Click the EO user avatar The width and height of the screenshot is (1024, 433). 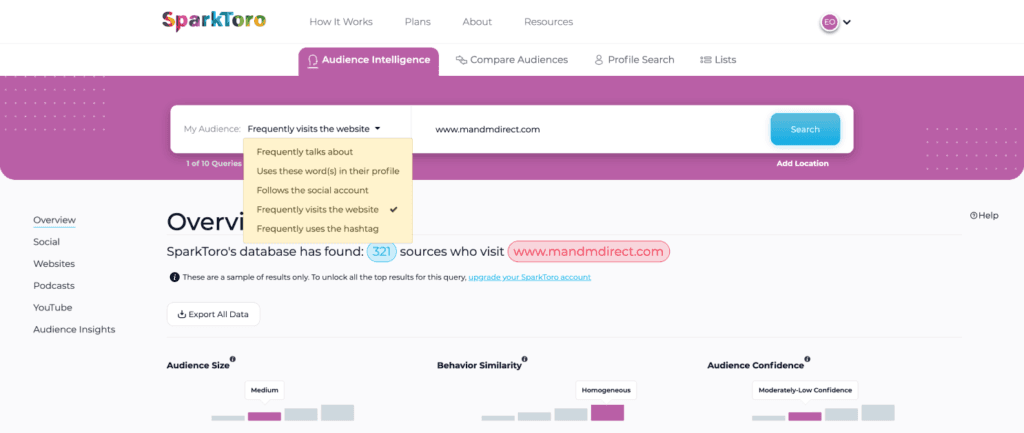click(x=829, y=22)
